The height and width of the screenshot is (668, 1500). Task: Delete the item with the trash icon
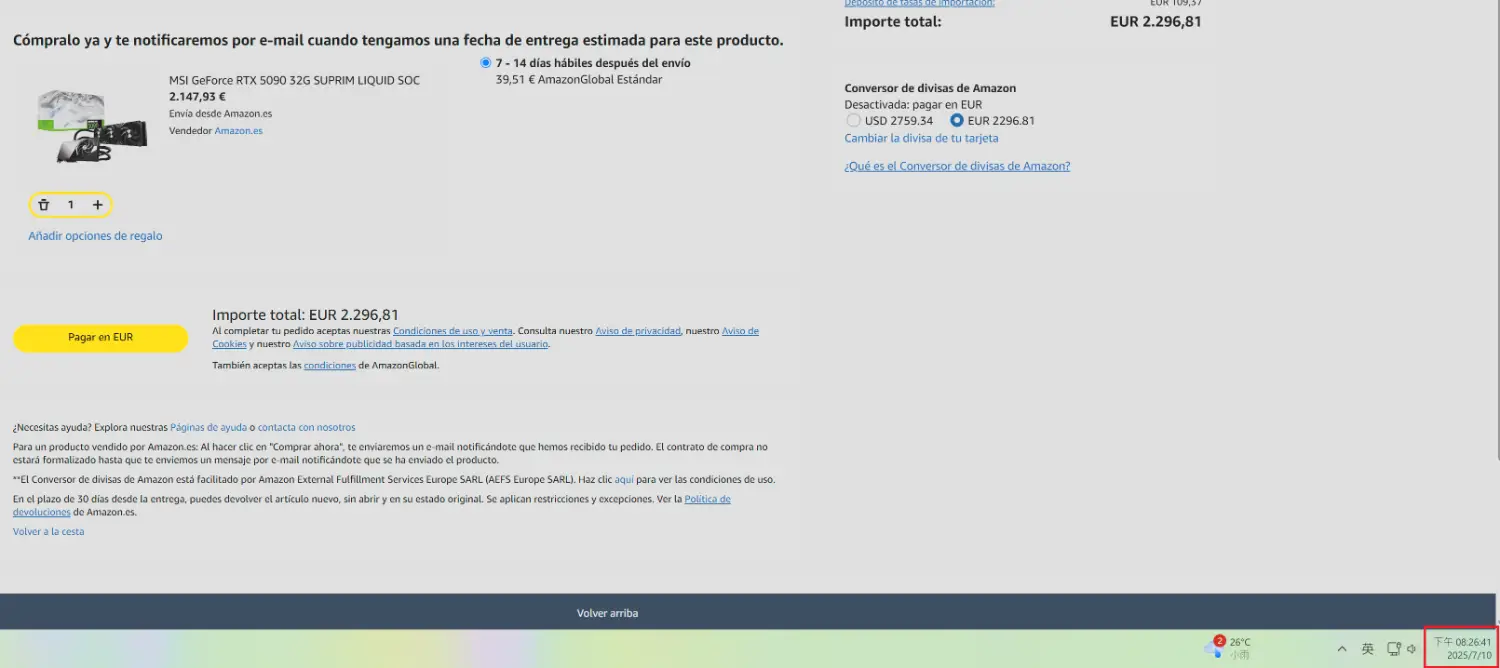click(x=44, y=205)
